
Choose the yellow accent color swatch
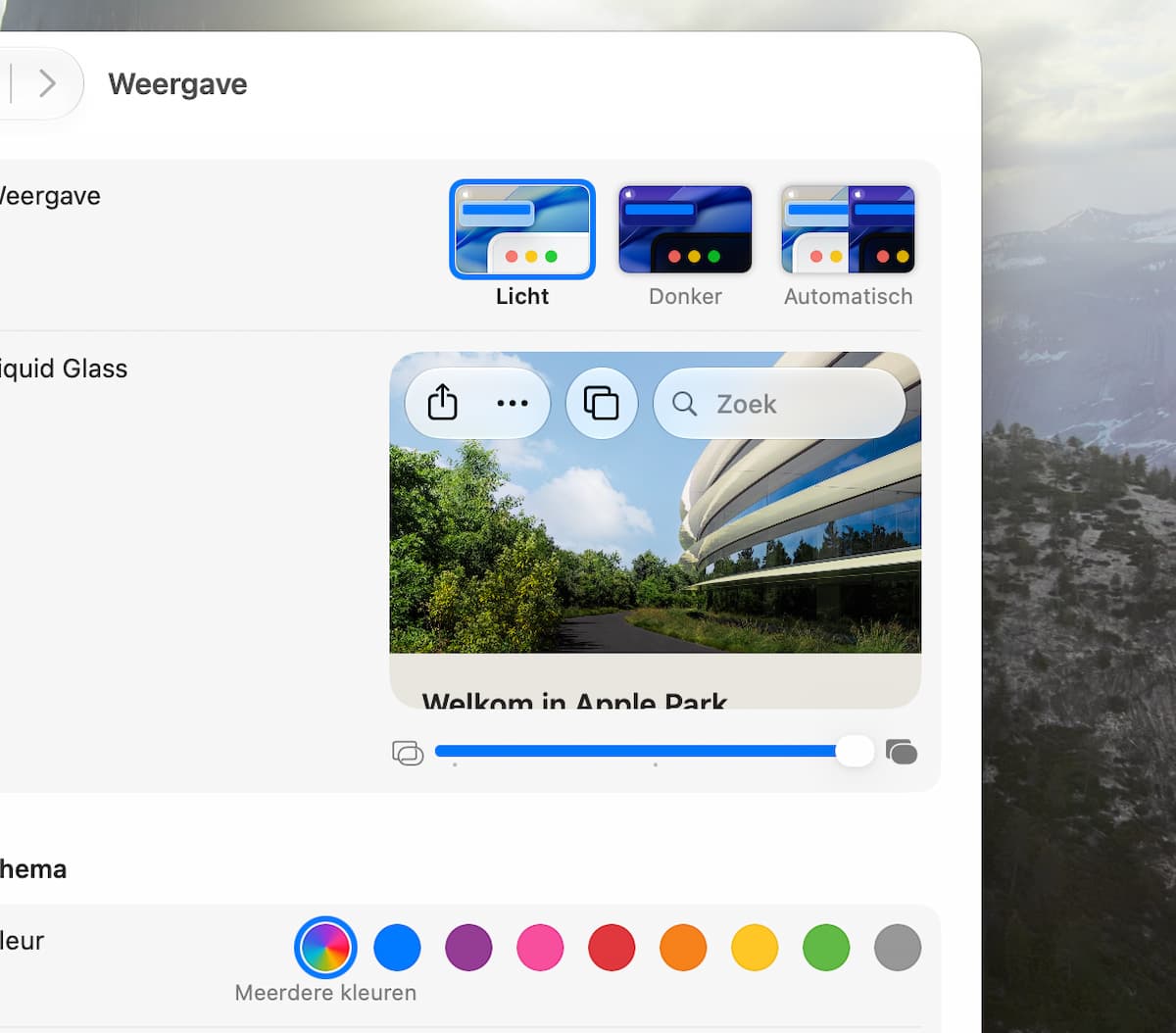coord(755,948)
